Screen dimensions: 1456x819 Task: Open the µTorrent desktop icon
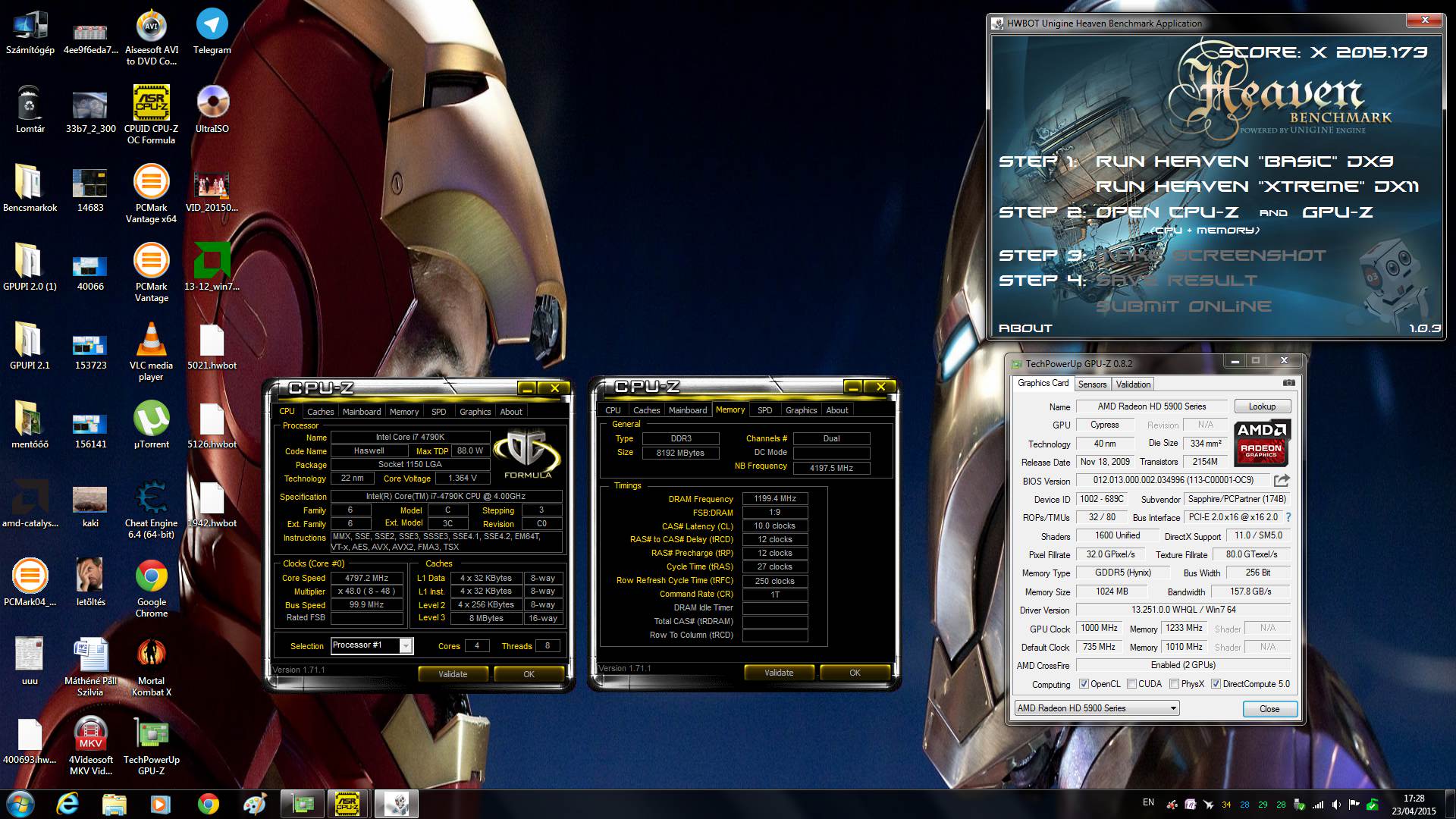point(151,425)
